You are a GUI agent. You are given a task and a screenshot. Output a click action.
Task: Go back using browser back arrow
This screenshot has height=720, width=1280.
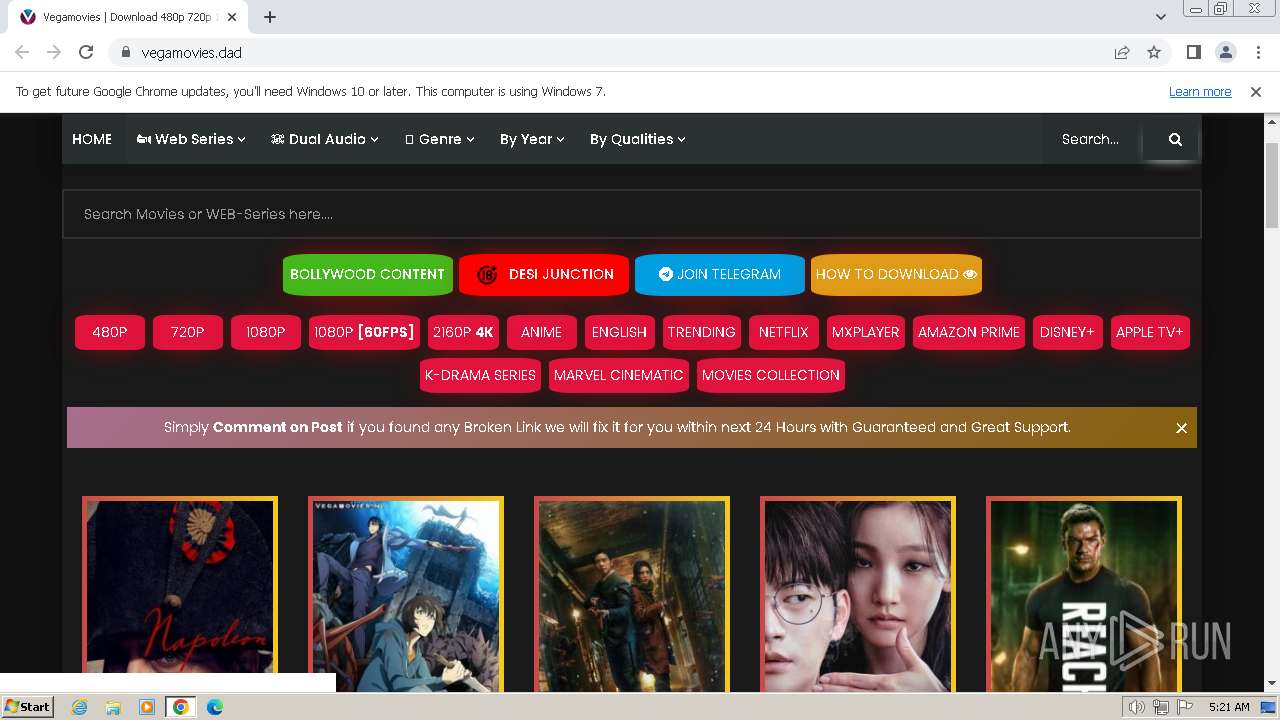pyautogui.click(x=22, y=52)
